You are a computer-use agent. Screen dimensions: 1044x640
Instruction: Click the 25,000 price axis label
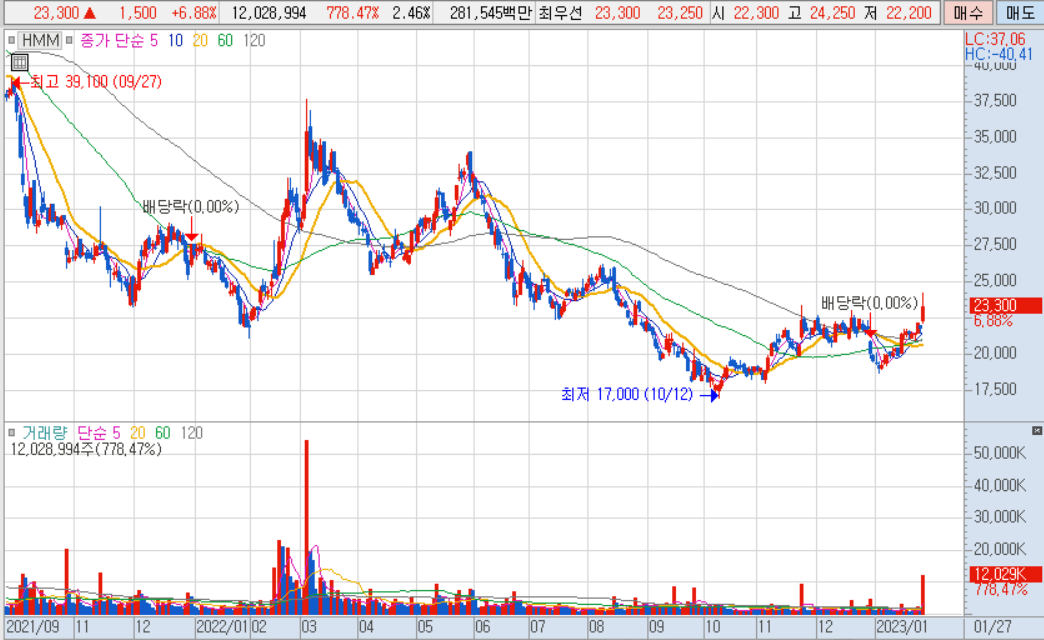pos(995,280)
